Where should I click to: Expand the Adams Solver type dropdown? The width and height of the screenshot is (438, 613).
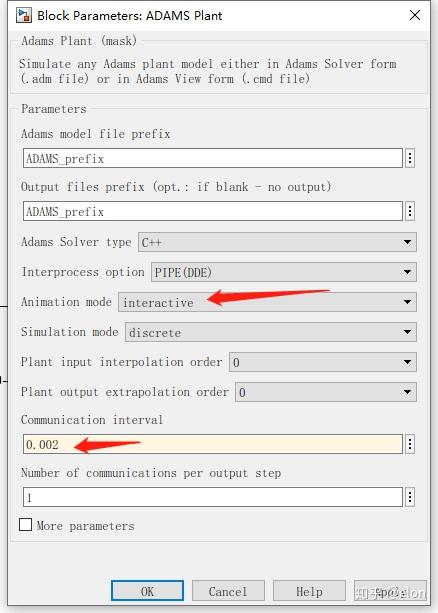pyautogui.click(x=277, y=242)
